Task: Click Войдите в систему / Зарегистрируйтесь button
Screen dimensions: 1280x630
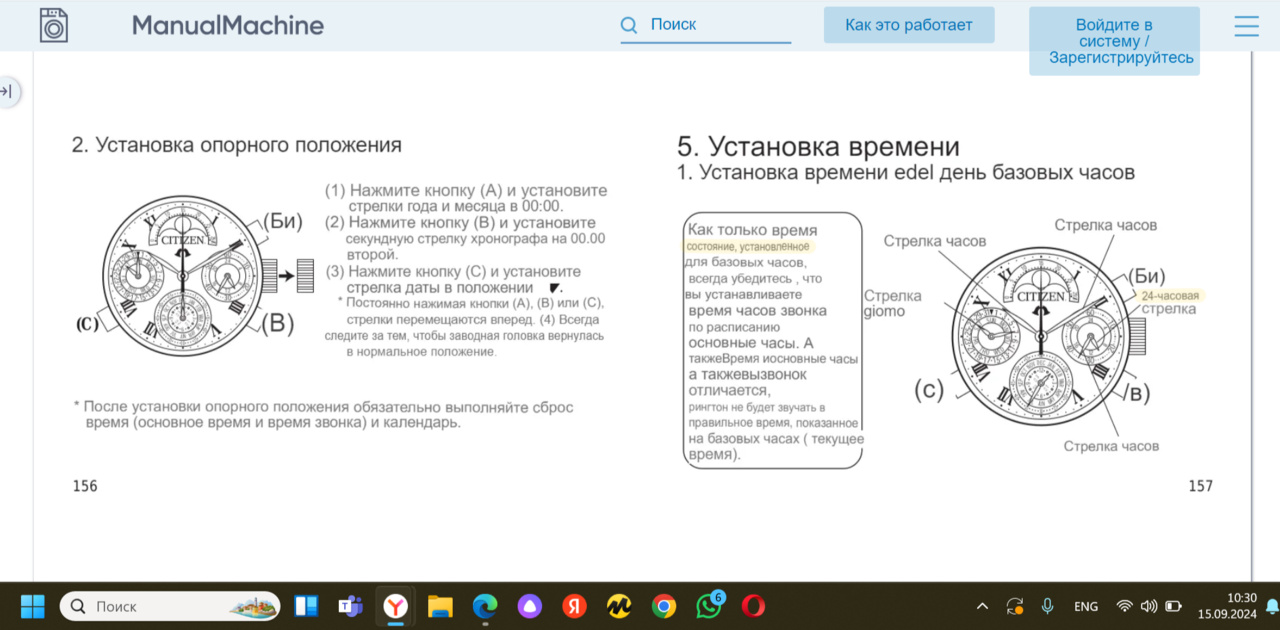Action: coord(1114,41)
